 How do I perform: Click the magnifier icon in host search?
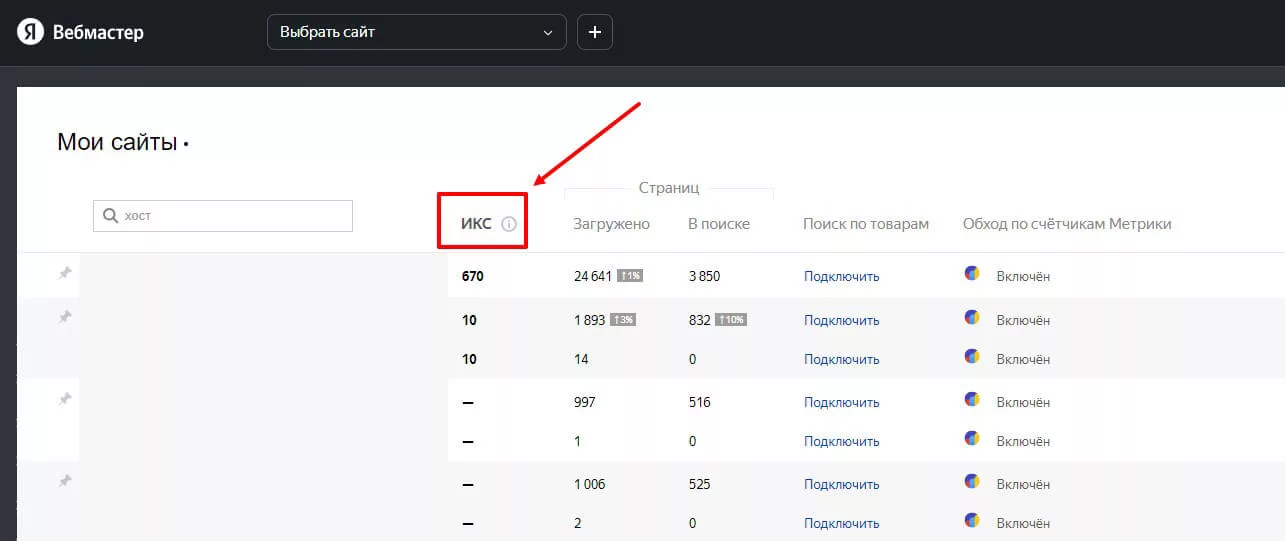[x=110, y=215]
